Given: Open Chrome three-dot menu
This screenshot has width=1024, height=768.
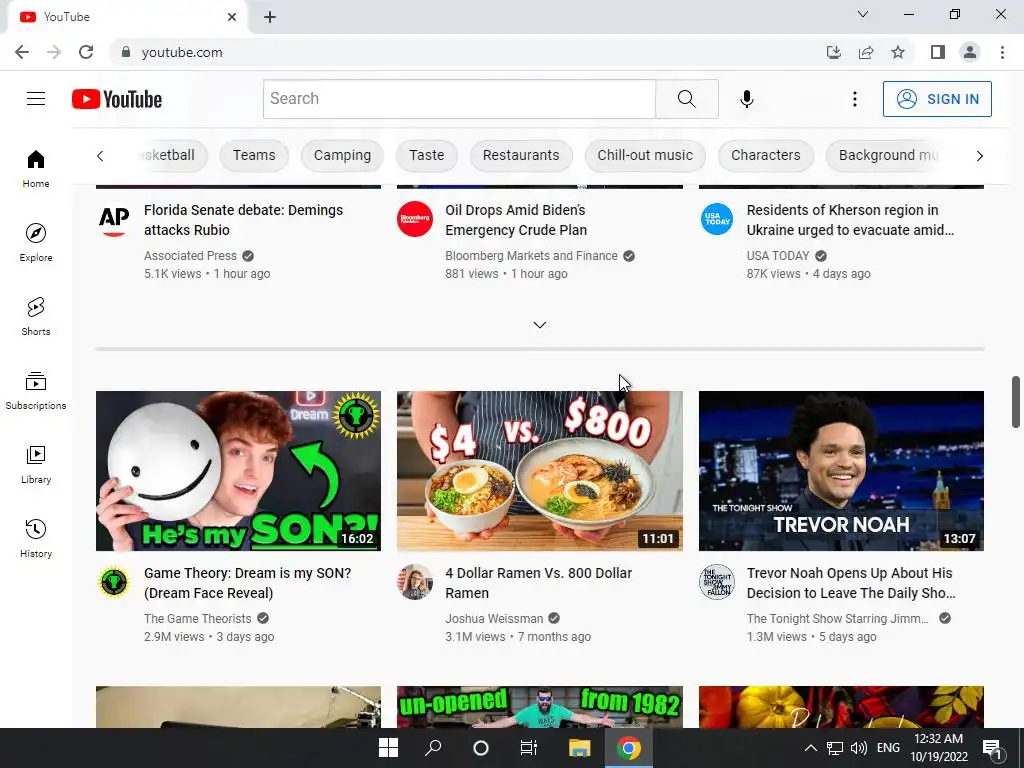Looking at the screenshot, I should [1002, 52].
